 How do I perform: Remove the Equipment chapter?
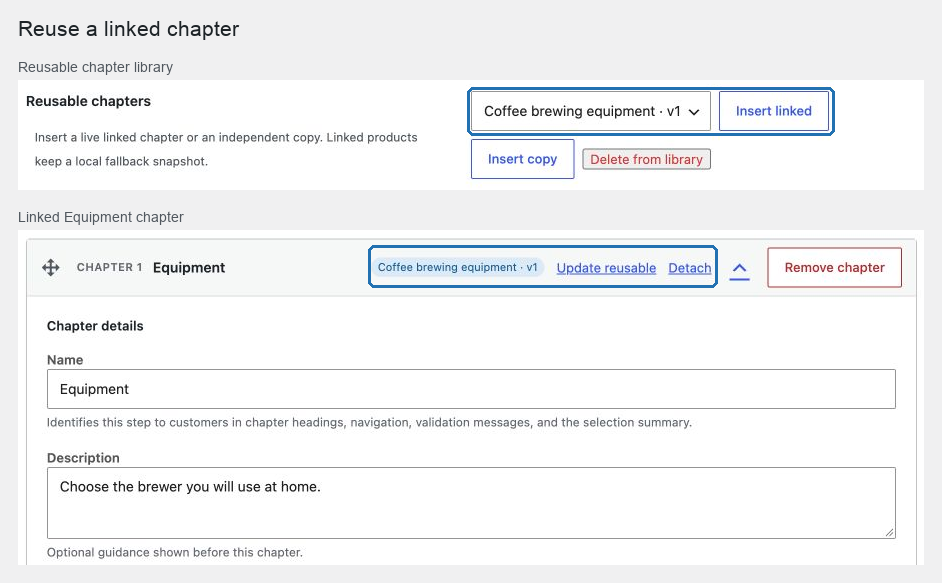point(834,267)
